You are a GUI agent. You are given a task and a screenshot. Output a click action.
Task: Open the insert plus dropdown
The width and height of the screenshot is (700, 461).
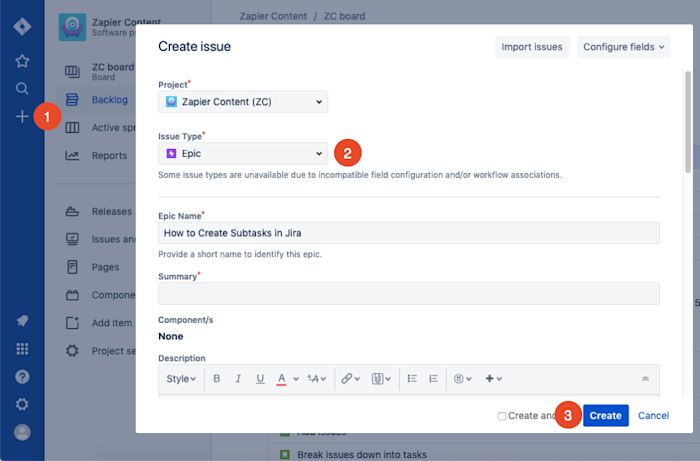click(493, 378)
